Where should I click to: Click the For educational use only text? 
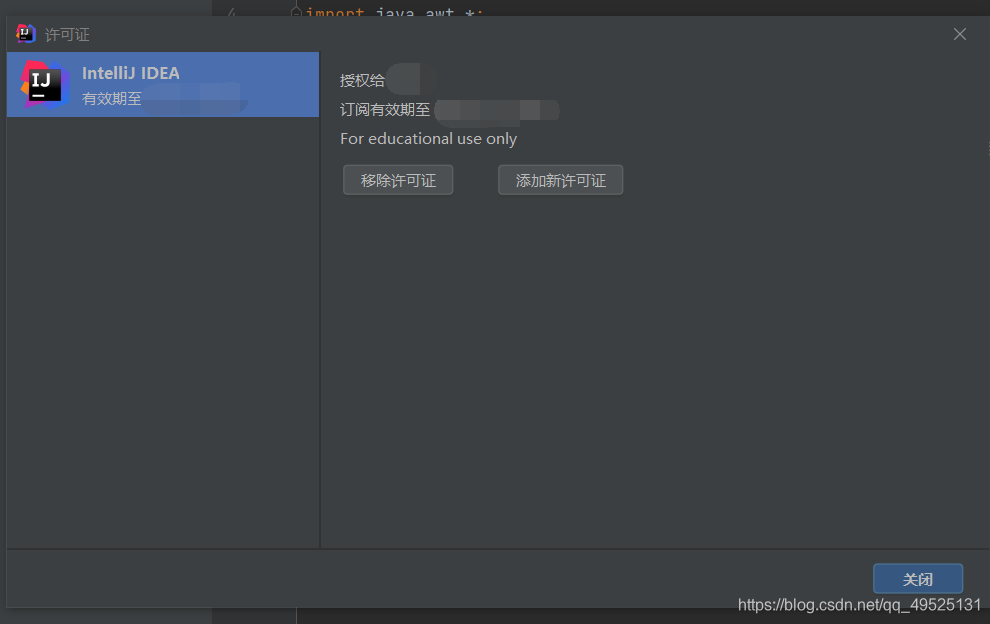click(x=428, y=139)
